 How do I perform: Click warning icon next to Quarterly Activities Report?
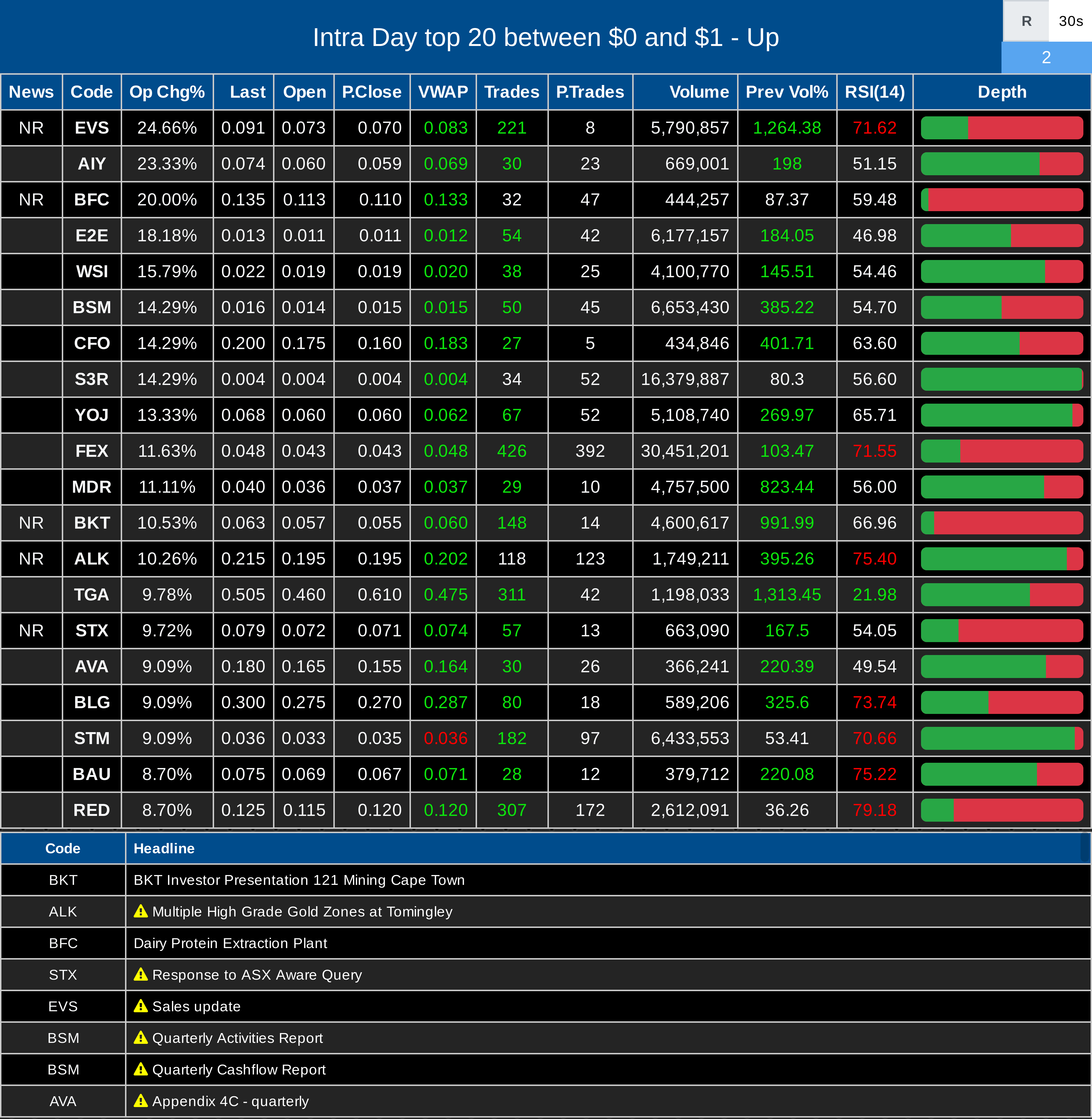click(x=141, y=1038)
